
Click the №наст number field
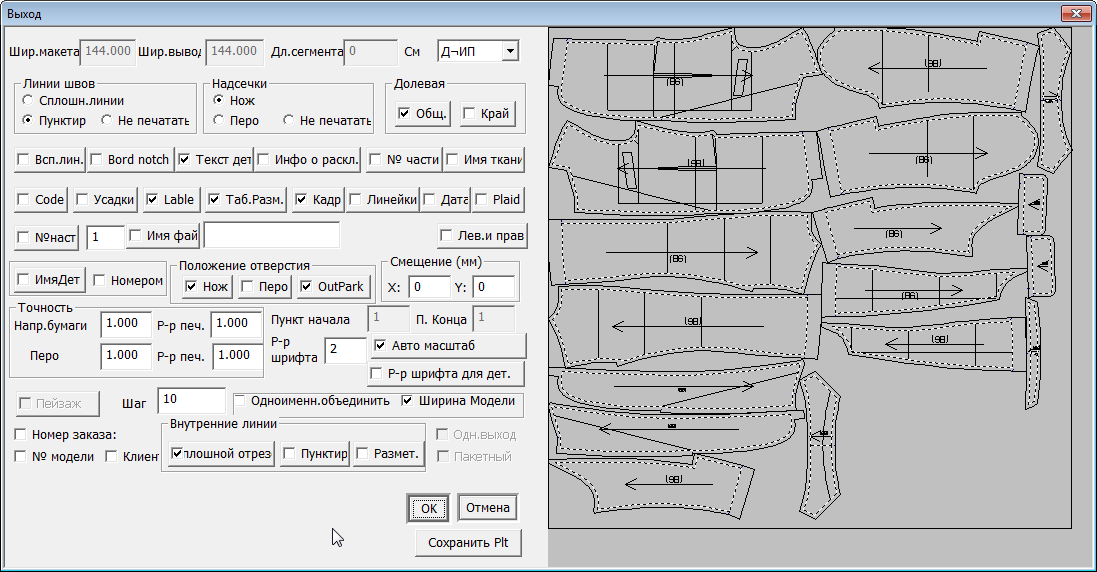[105, 237]
